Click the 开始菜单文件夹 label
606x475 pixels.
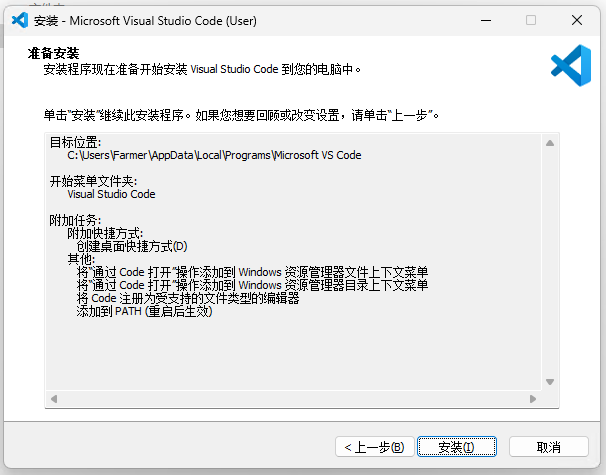pyautogui.click(x=93, y=181)
